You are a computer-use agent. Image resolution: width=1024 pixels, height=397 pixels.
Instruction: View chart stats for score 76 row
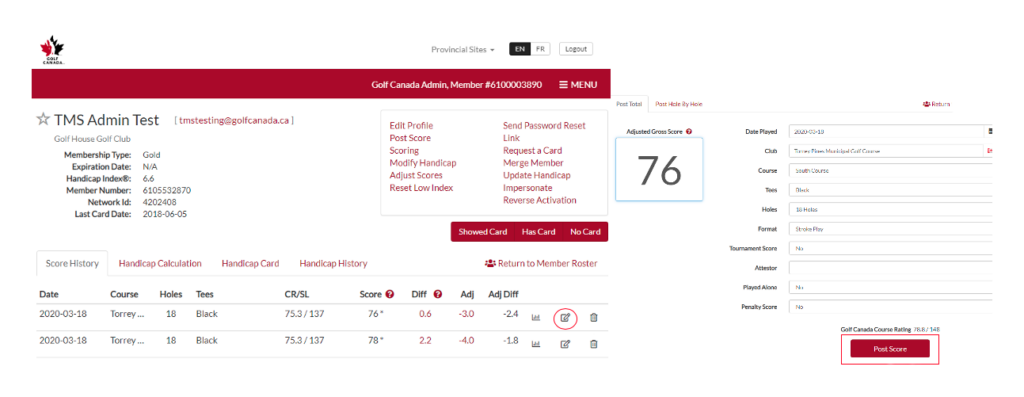(x=536, y=318)
